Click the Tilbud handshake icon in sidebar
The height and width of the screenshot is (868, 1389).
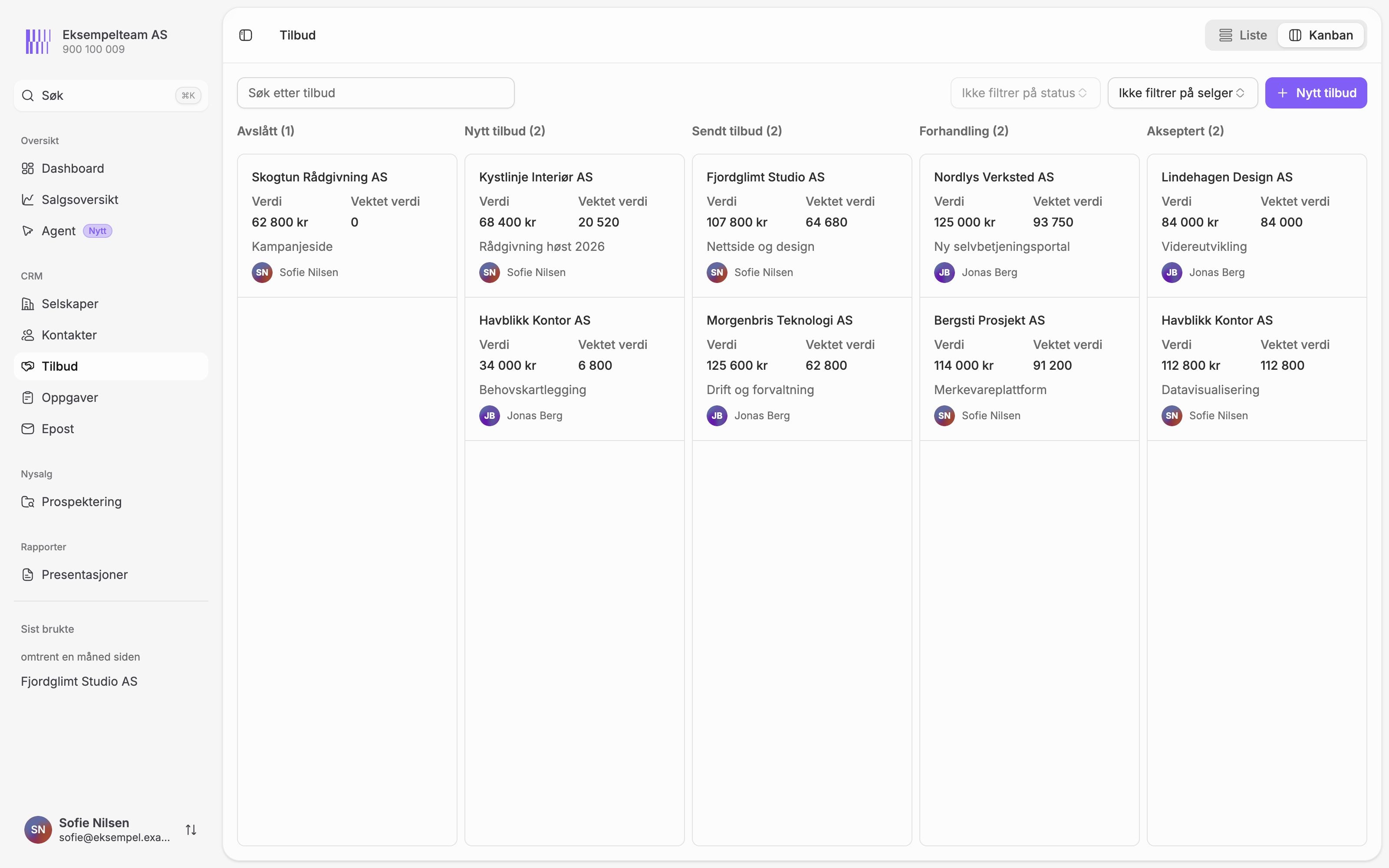point(27,366)
